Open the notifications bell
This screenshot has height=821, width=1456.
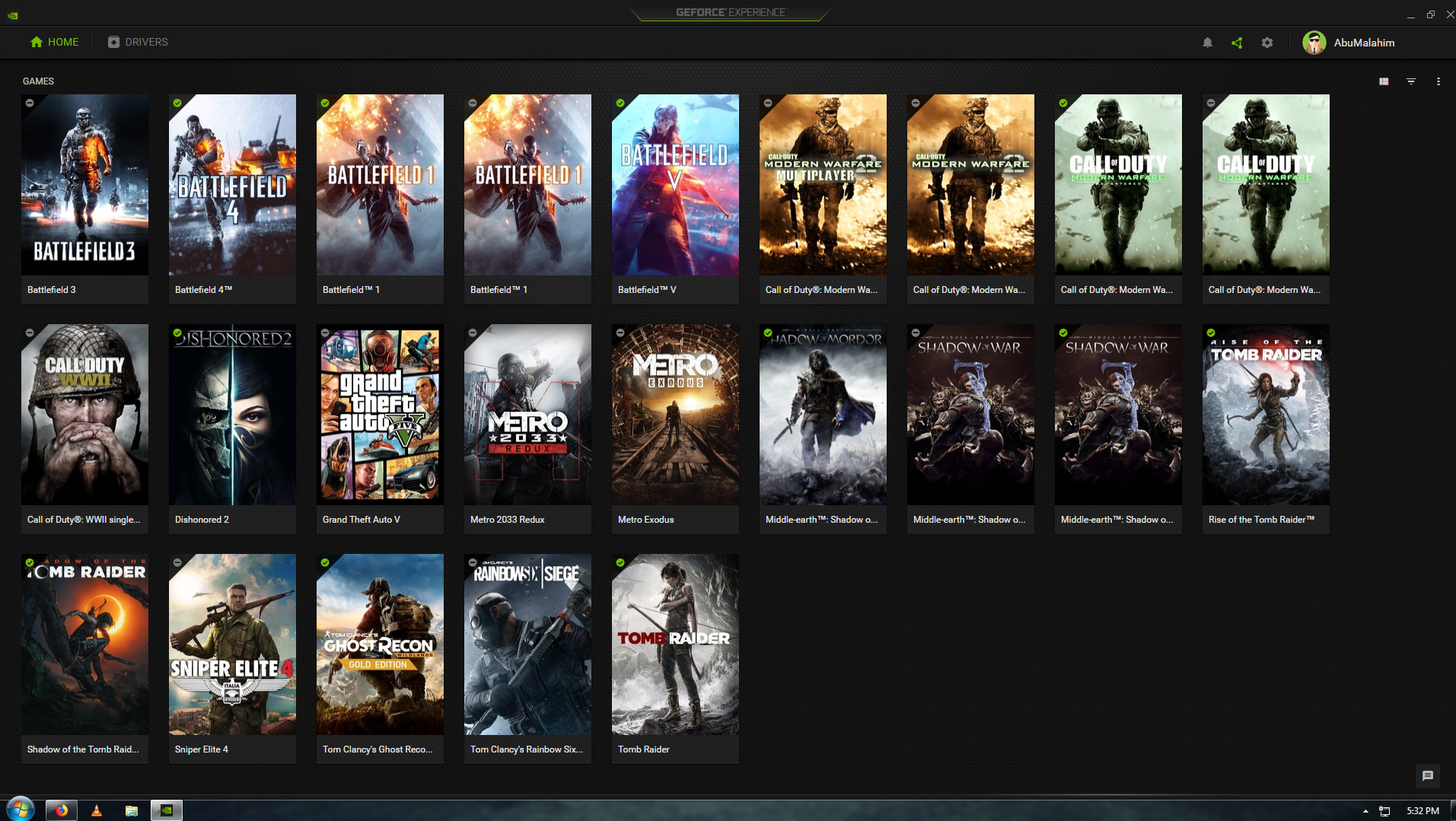tap(1207, 43)
